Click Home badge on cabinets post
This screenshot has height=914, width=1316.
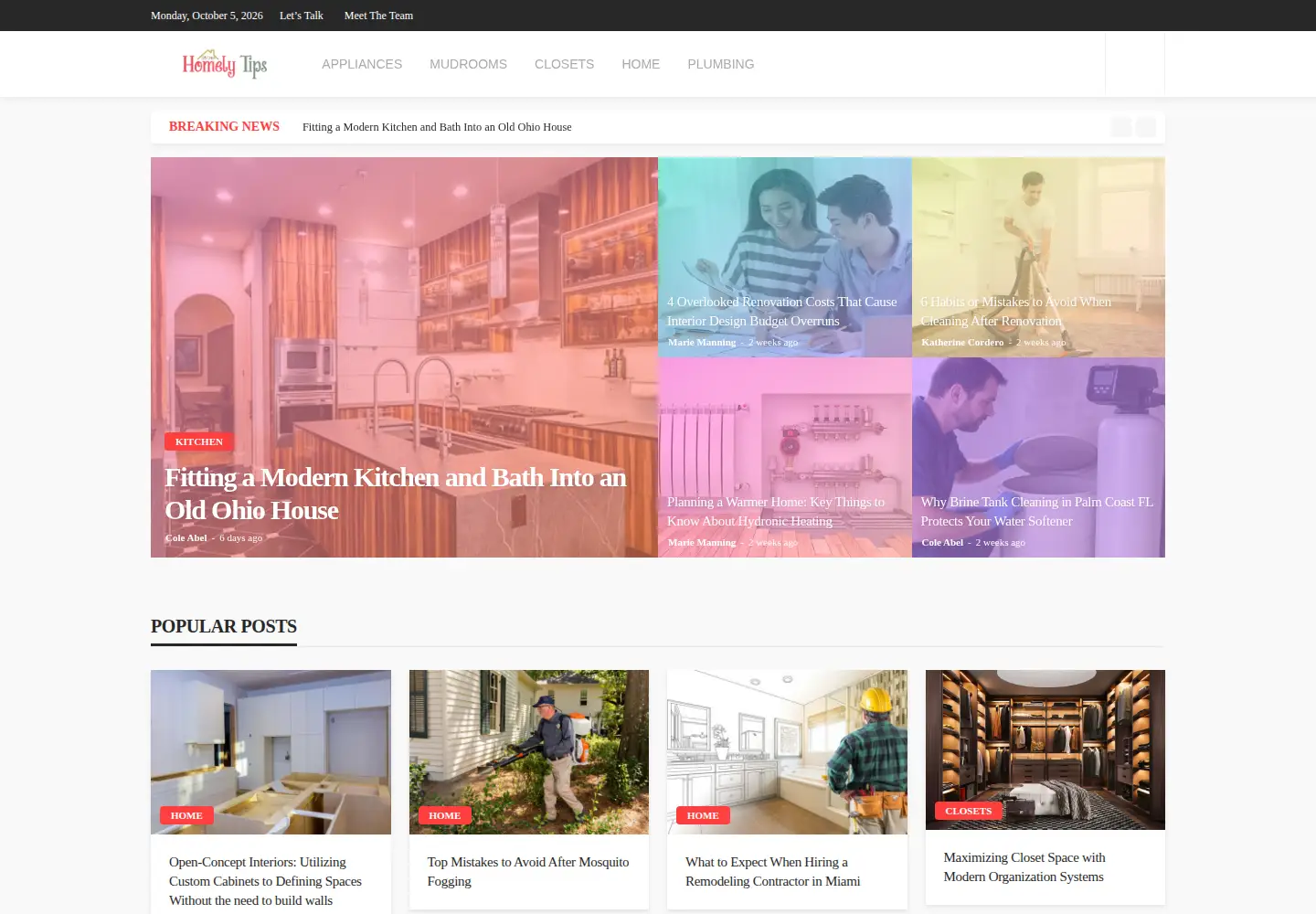(186, 815)
